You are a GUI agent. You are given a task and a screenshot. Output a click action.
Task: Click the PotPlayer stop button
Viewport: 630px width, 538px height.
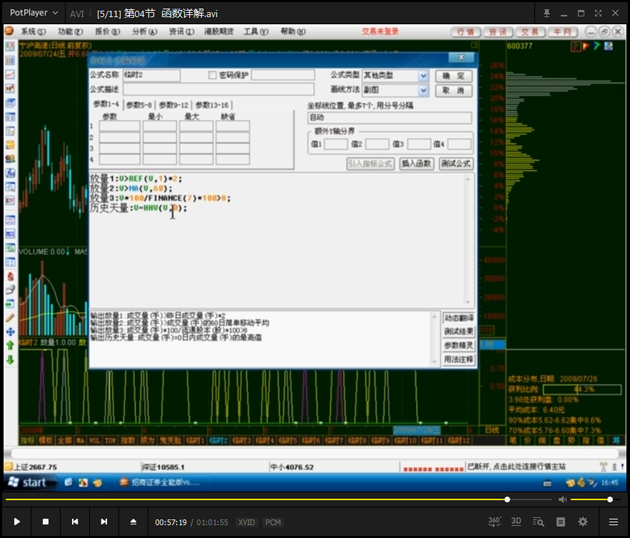(x=45, y=522)
